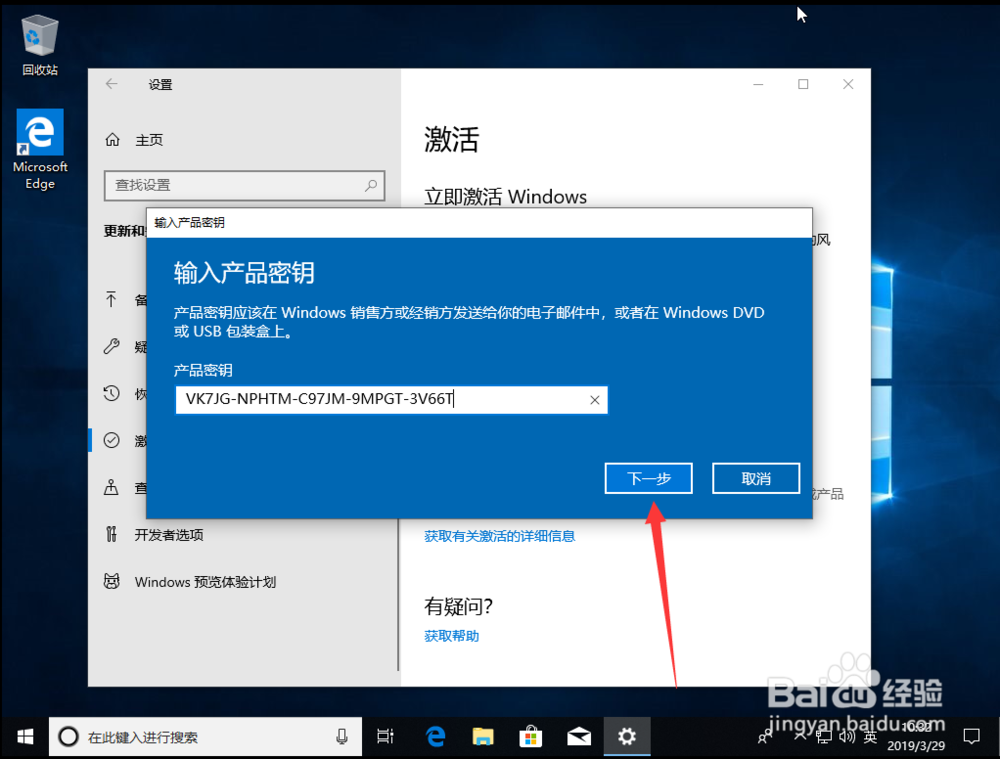
Task: Click the People icon in system tray
Action: 764,737
